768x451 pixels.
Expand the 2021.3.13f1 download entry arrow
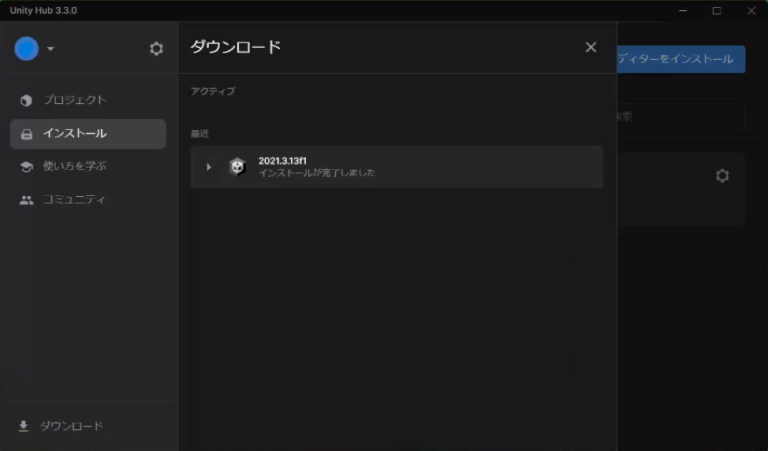(x=208, y=167)
